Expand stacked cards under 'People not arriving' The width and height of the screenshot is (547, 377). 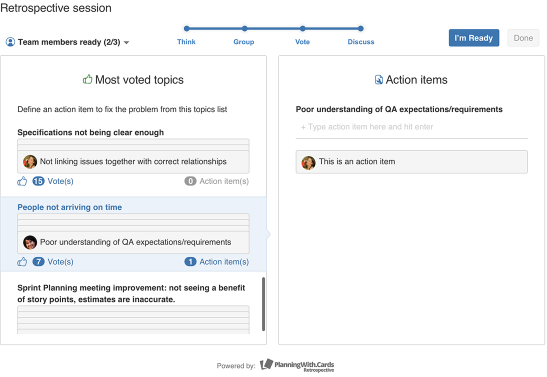[133, 223]
